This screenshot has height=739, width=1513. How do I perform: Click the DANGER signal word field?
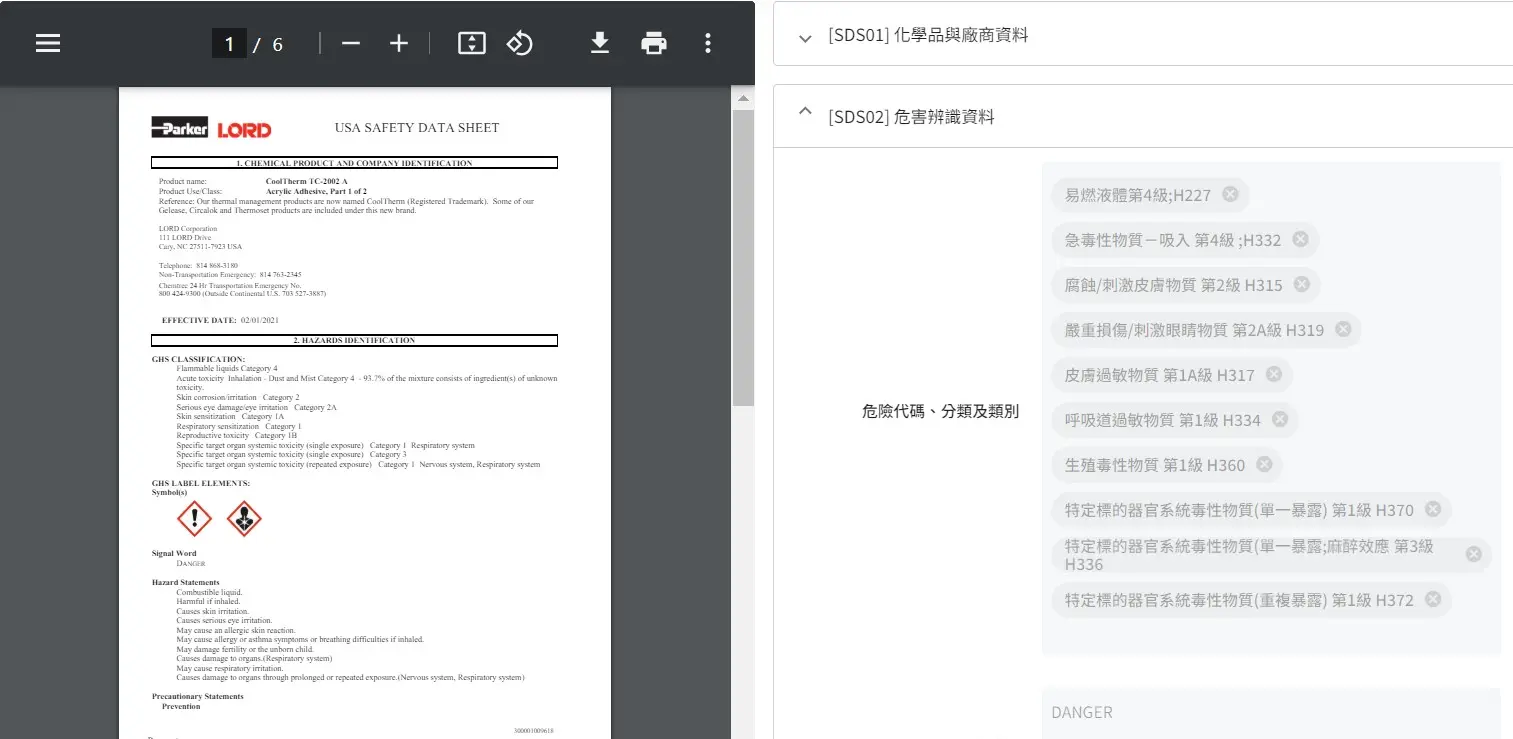coord(1270,712)
